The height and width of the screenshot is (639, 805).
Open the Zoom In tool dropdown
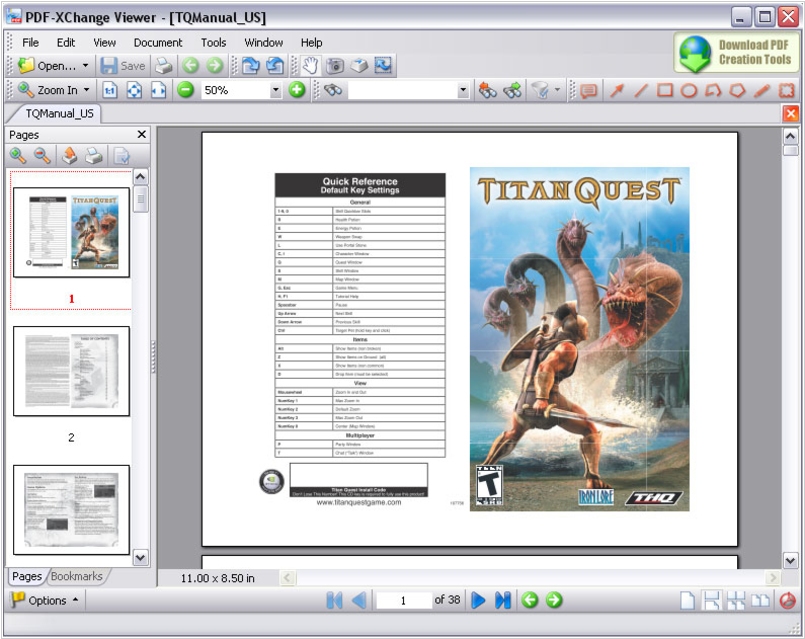click(87, 90)
